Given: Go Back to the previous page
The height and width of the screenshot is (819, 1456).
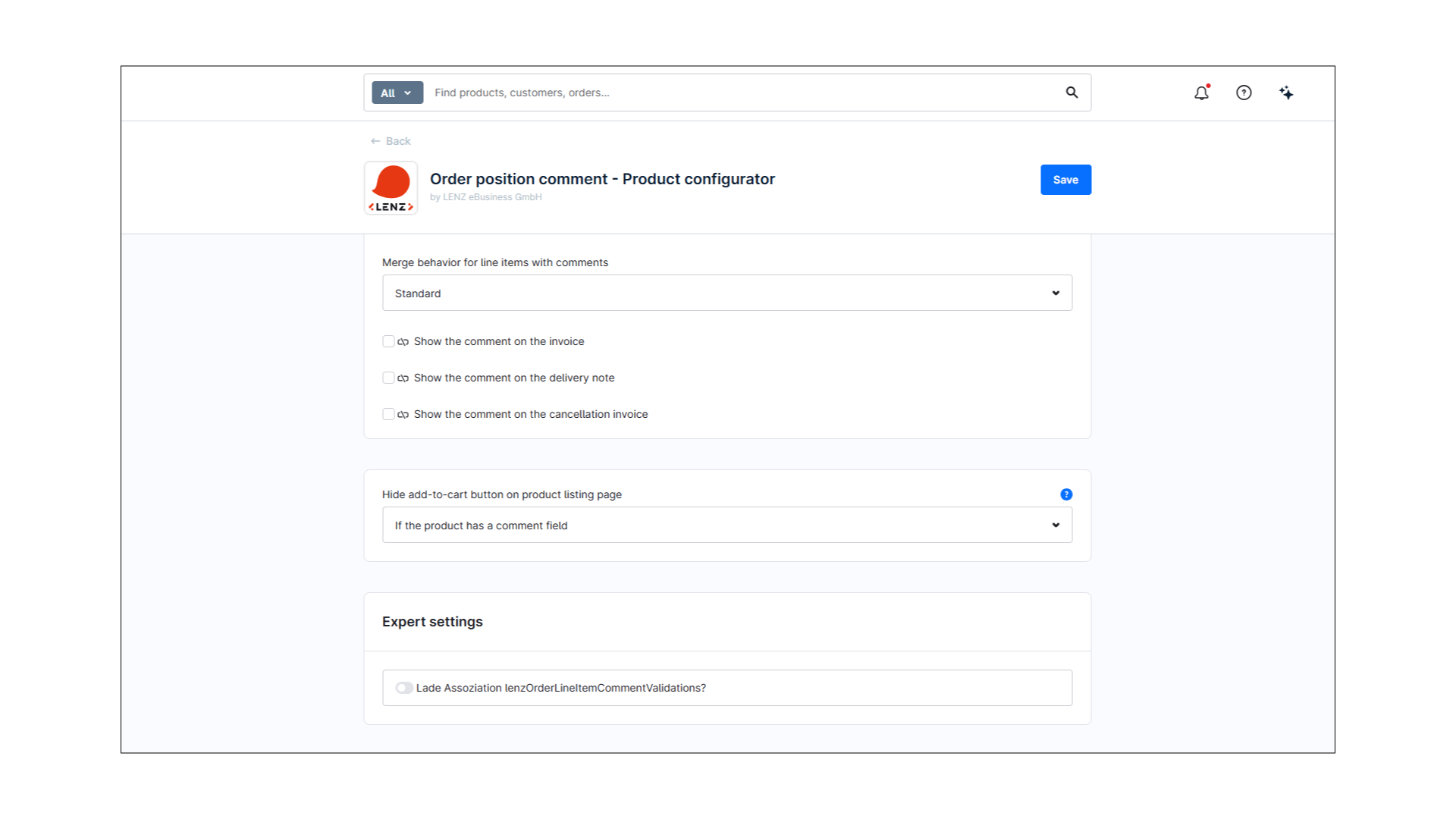Looking at the screenshot, I should 391,141.
